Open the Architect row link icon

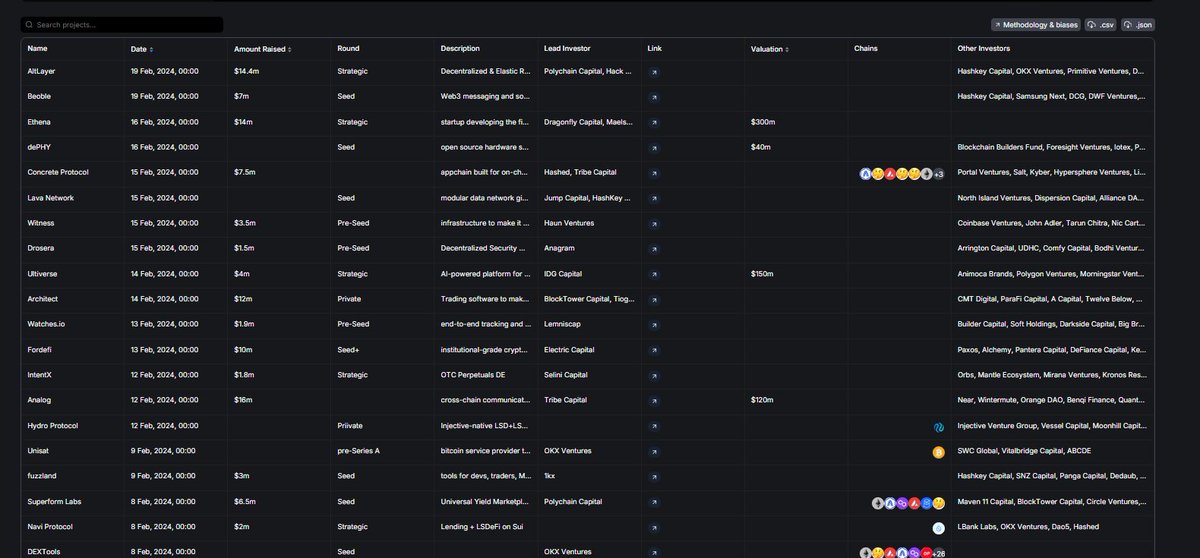click(654, 299)
